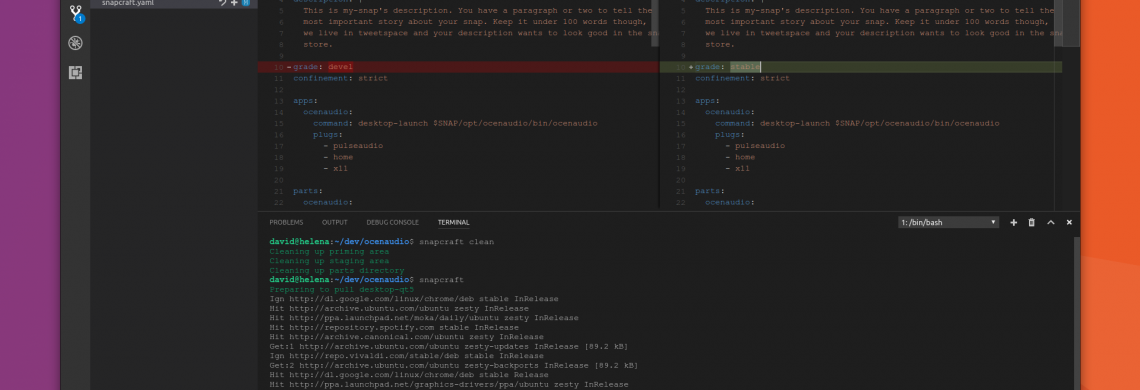Click the zesty-backports InRelease terminal line
1140x390 pixels.
453,365
